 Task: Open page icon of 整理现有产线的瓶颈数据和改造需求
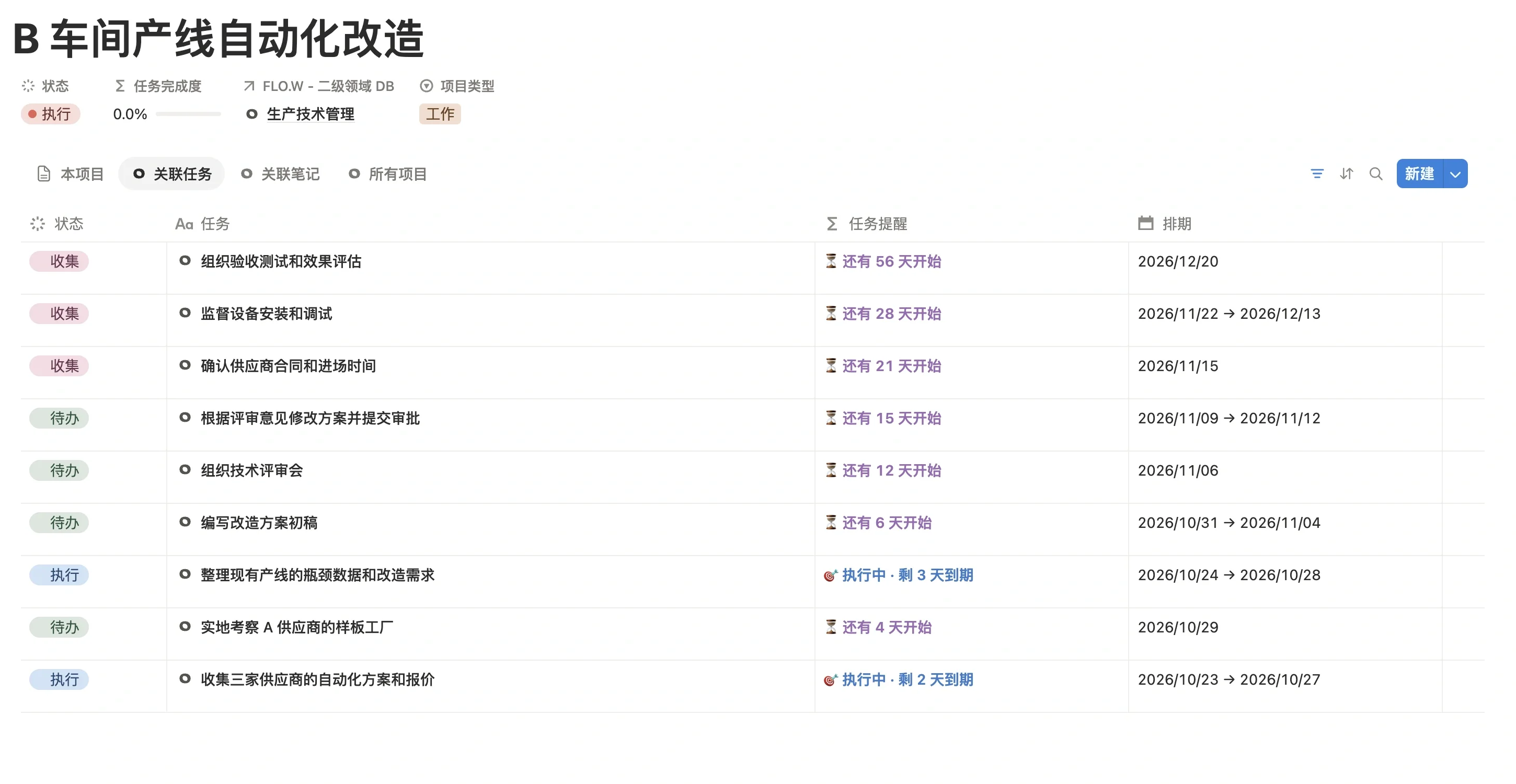tap(185, 574)
